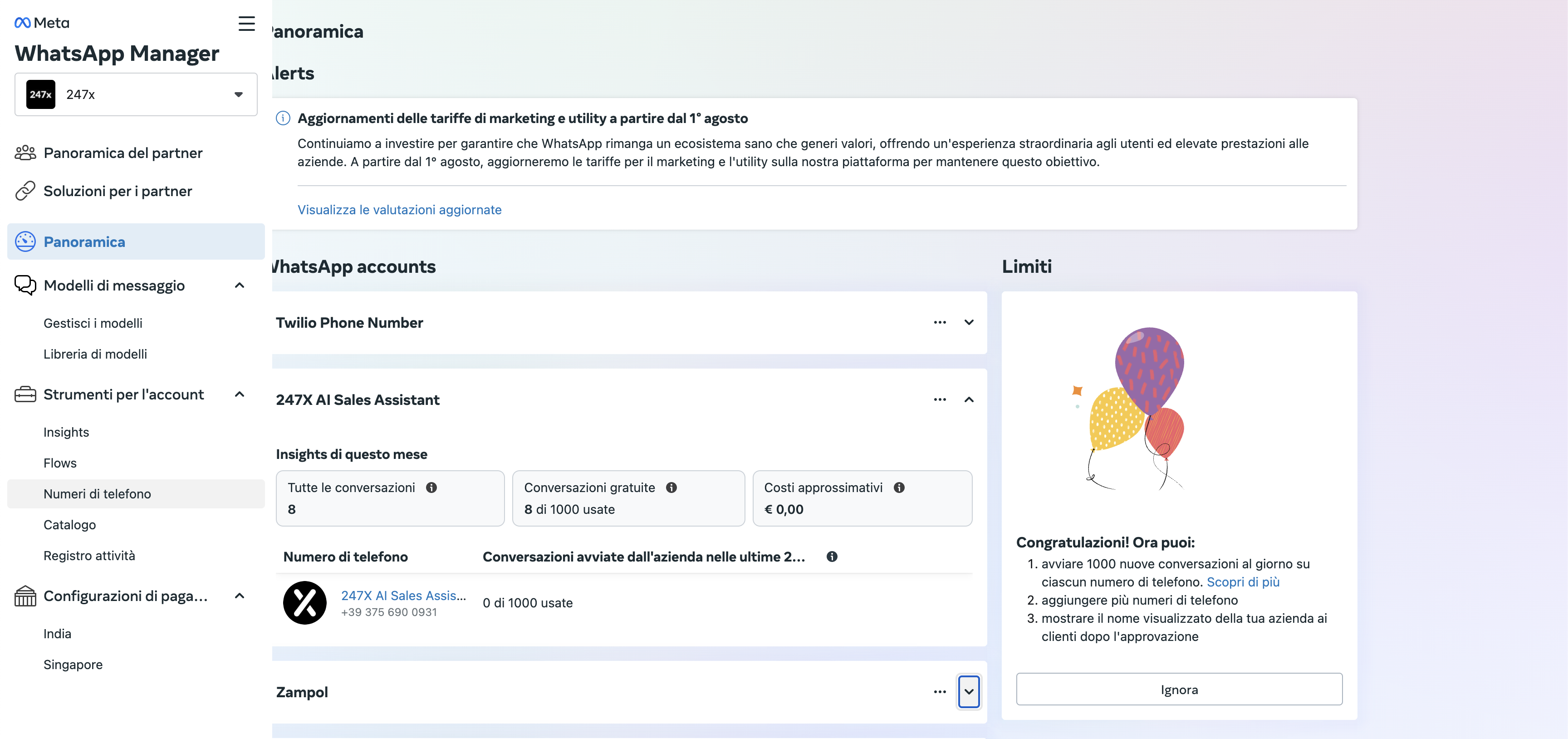
Task: Open more options for 247X AI Sales Assistant
Action: (x=940, y=399)
